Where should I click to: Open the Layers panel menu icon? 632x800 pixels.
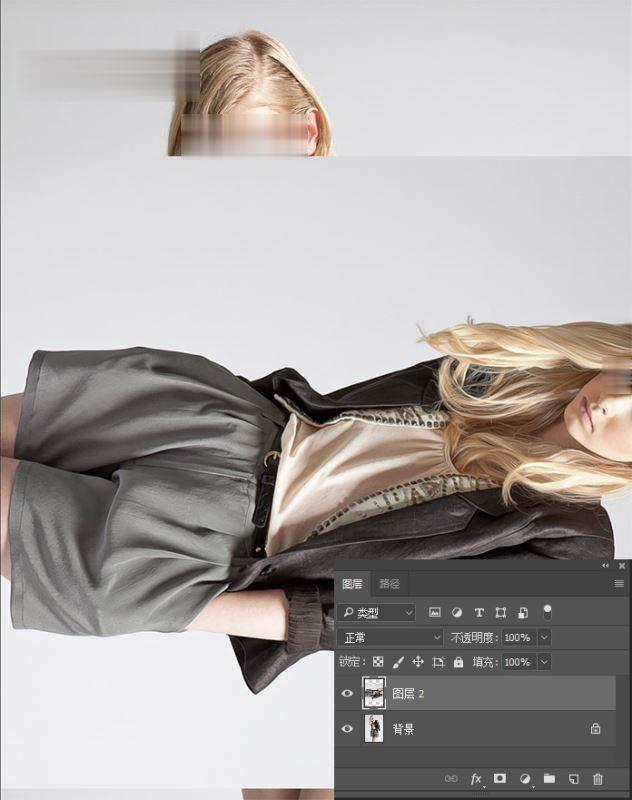click(619, 584)
